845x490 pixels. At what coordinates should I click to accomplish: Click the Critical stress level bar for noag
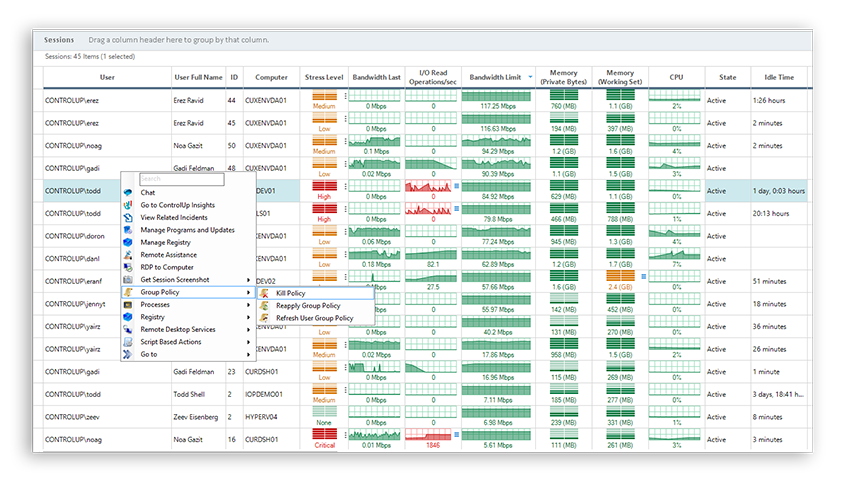point(324,433)
